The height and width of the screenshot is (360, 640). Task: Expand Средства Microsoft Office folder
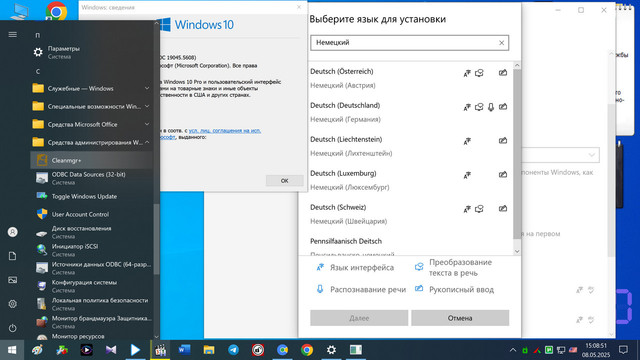point(92,124)
